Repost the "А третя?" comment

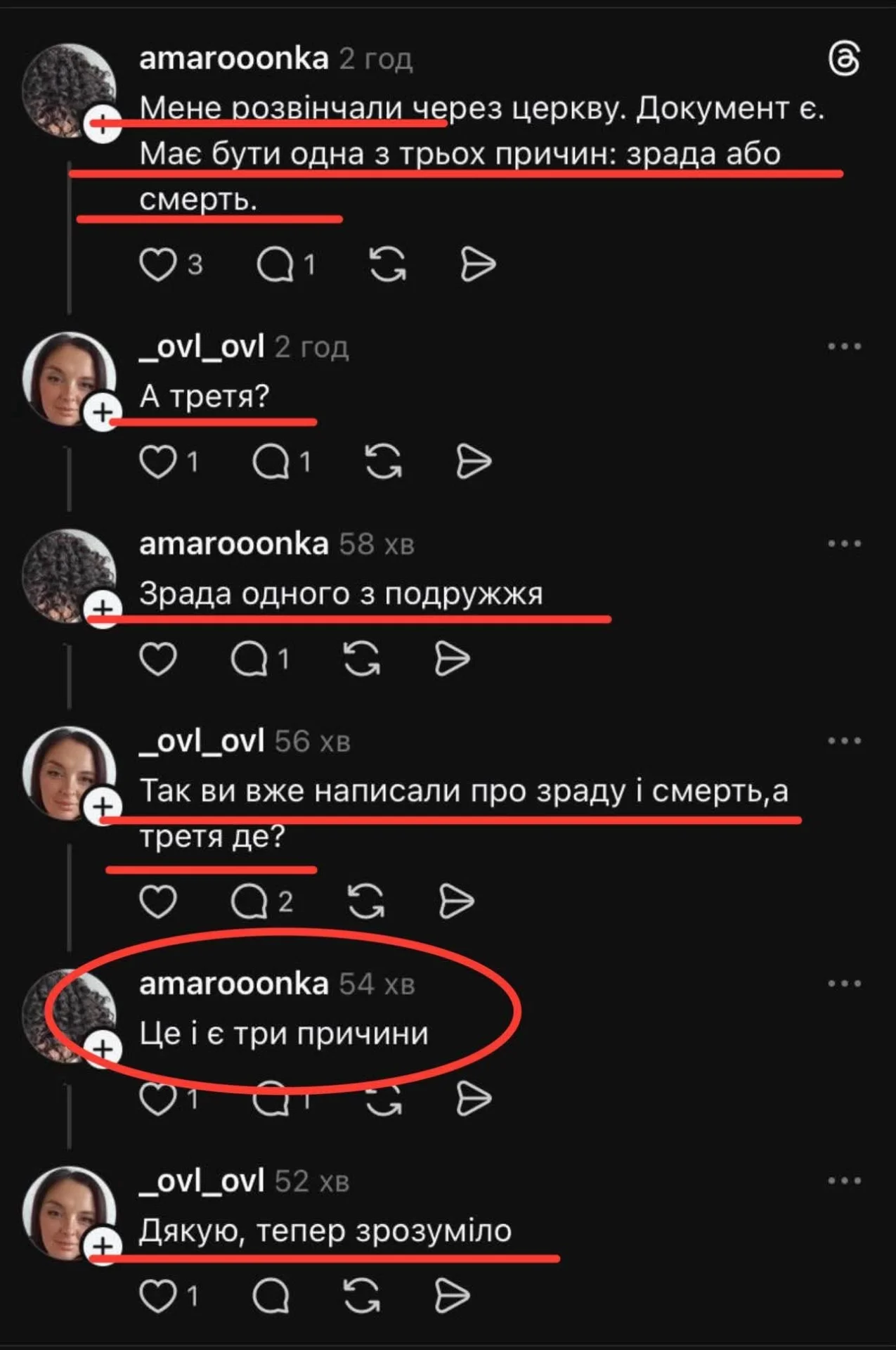click(x=383, y=462)
